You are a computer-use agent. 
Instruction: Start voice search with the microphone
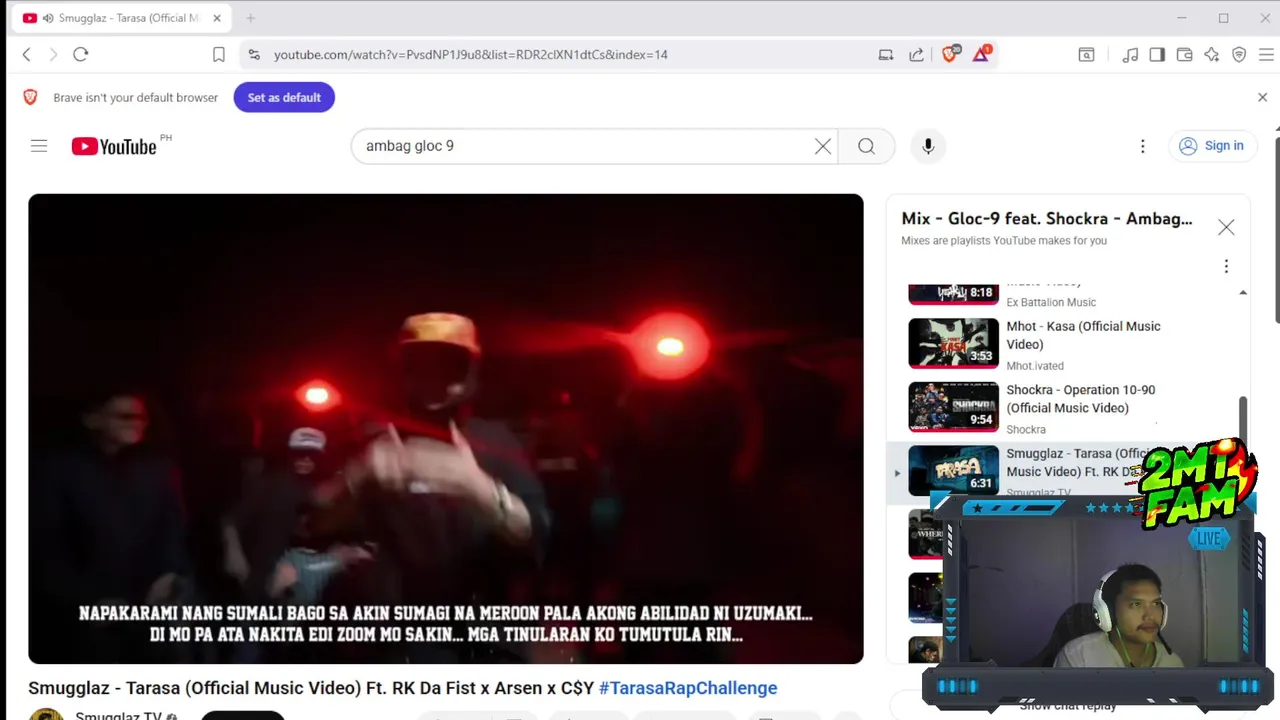(x=928, y=146)
